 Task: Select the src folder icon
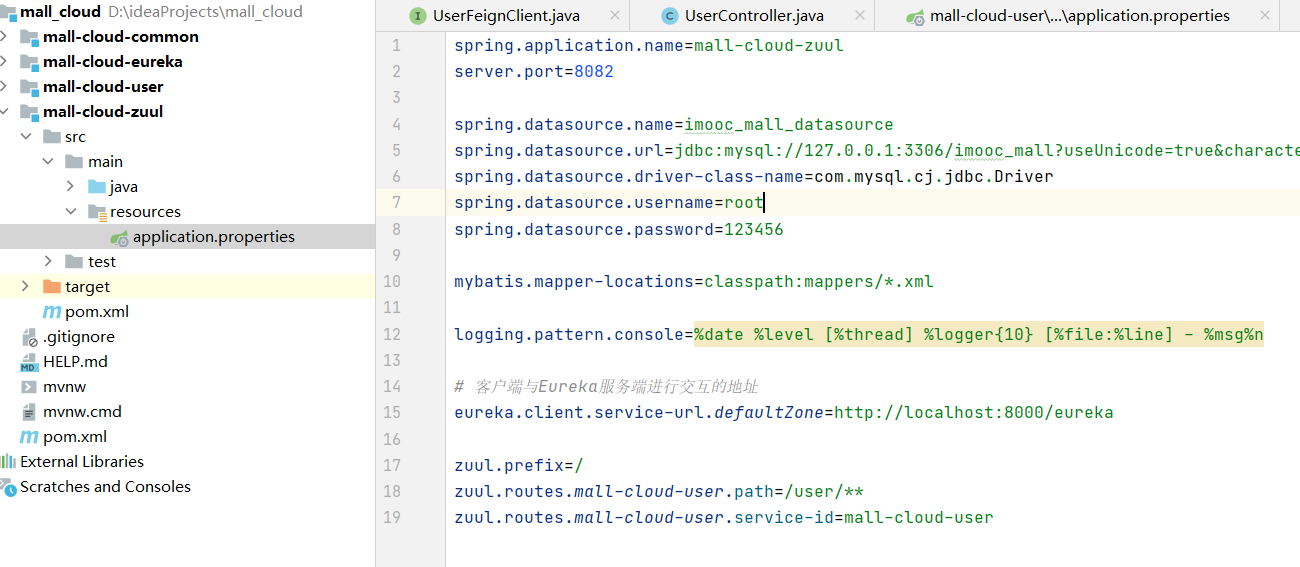[51, 137]
